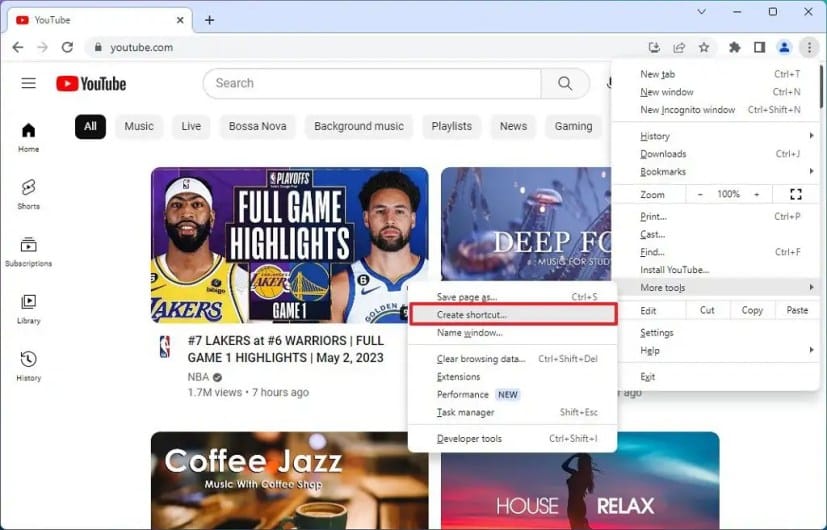The height and width of the screenshot is (530, 827).
Task: Click the tab search chevron
Action: 701,12
